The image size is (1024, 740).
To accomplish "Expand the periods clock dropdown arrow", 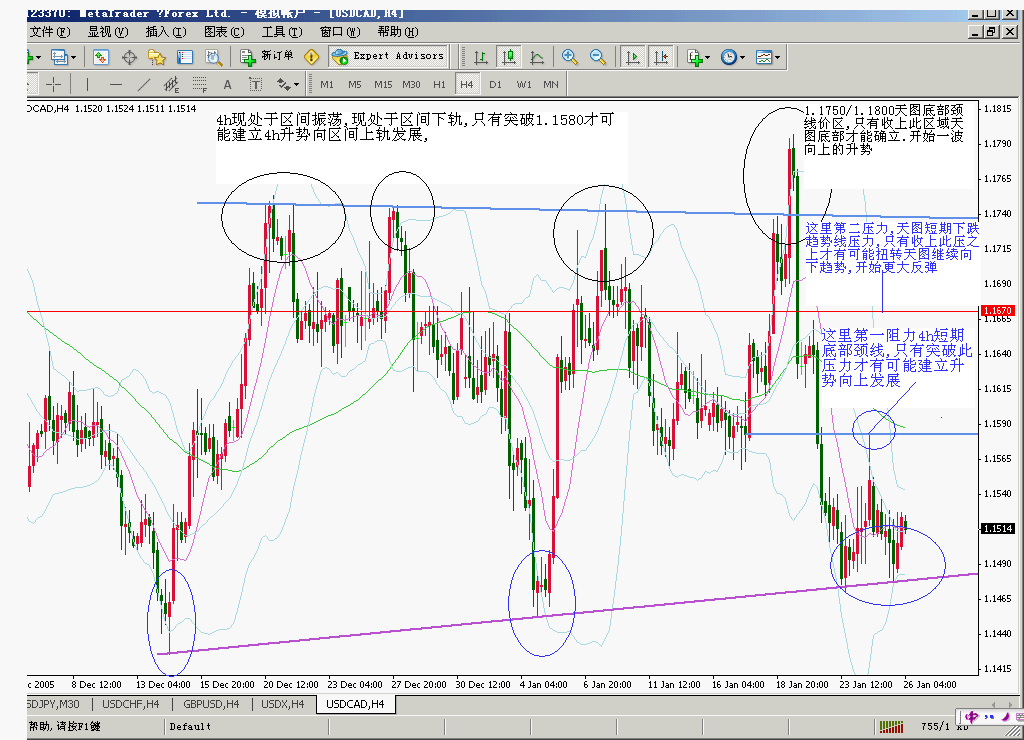I will tap(742, 58).
